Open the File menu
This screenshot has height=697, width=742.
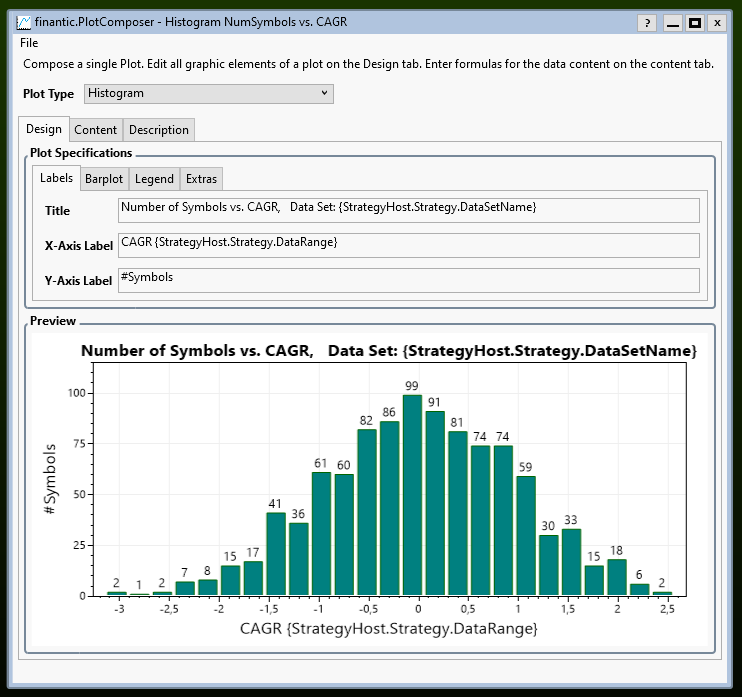(29, 43)
